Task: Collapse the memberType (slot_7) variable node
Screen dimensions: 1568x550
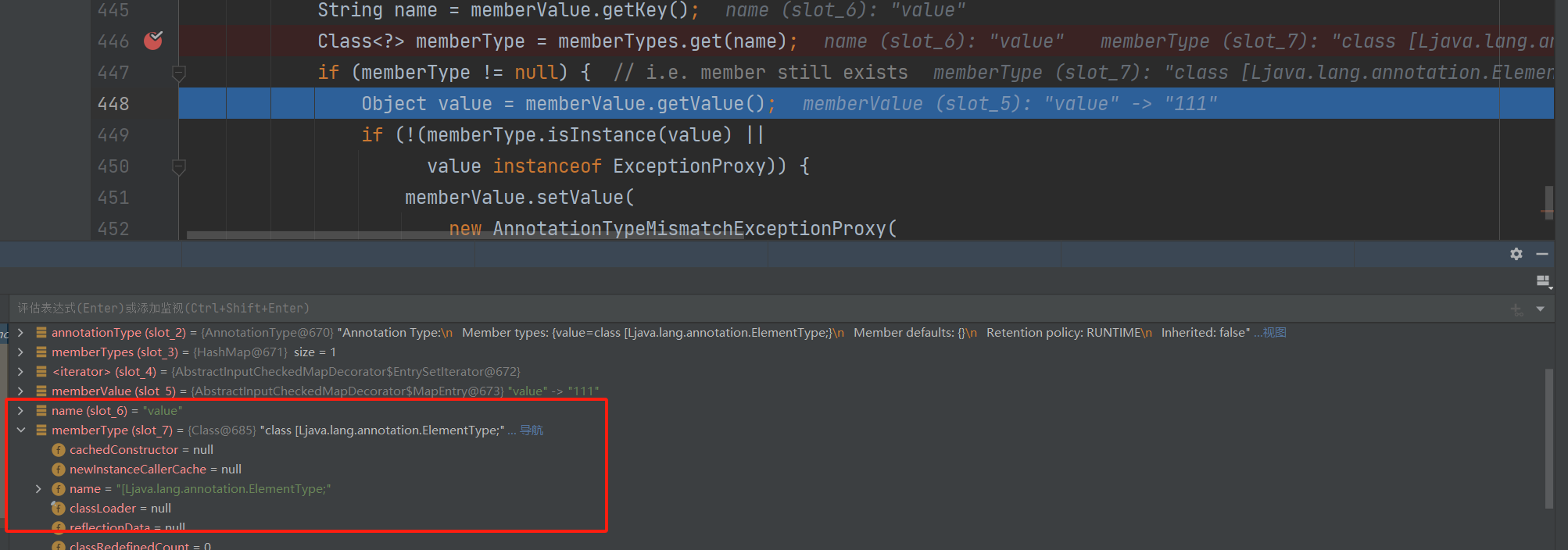Action: [21, 430]
